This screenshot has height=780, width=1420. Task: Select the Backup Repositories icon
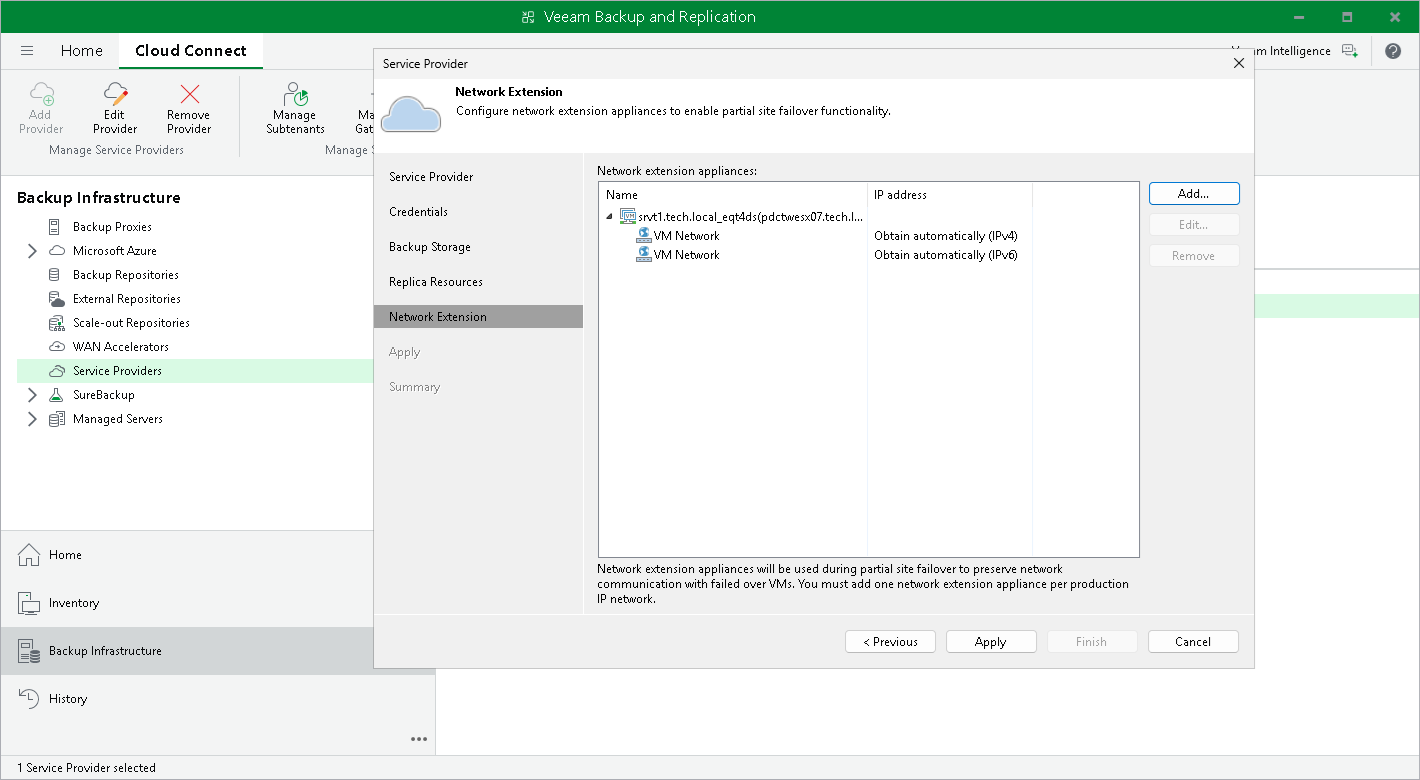pos(56,275)
